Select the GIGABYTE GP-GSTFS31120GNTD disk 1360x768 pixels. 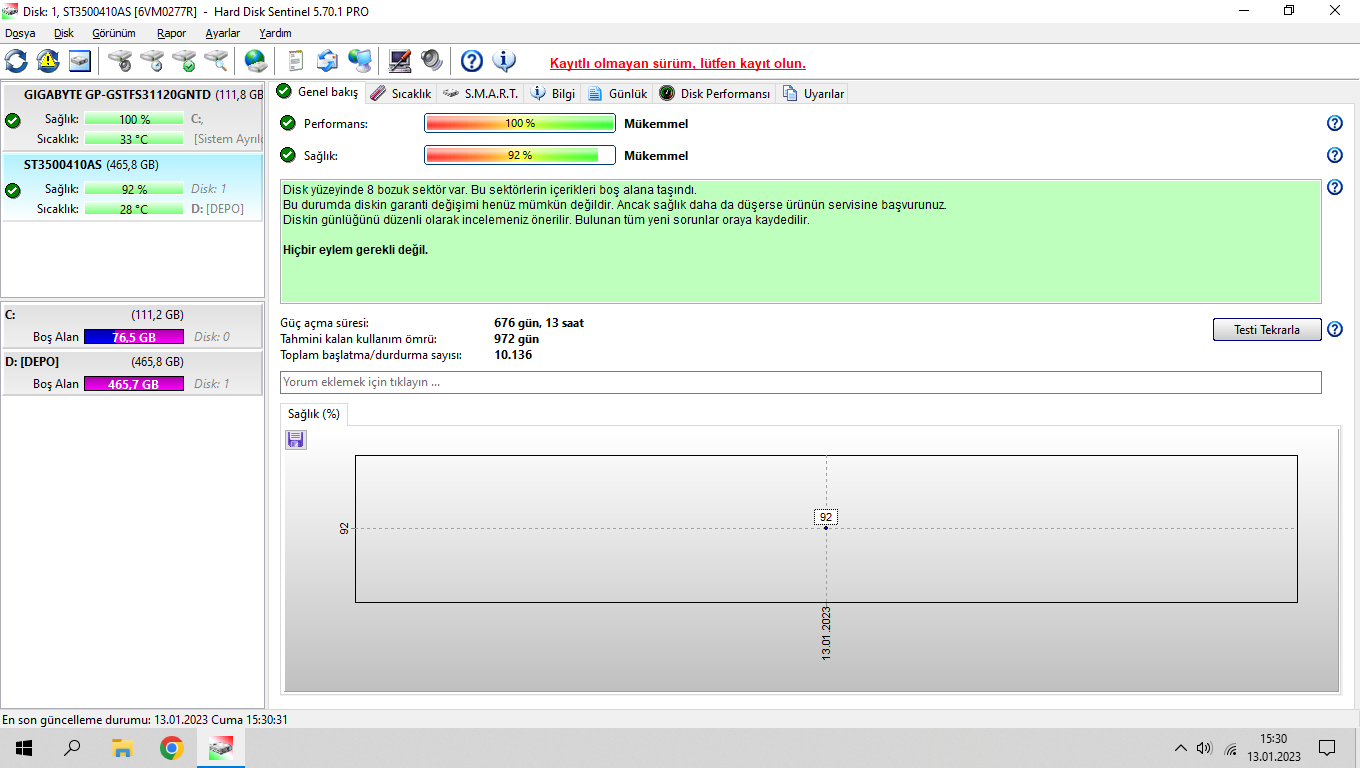point(133,117)
